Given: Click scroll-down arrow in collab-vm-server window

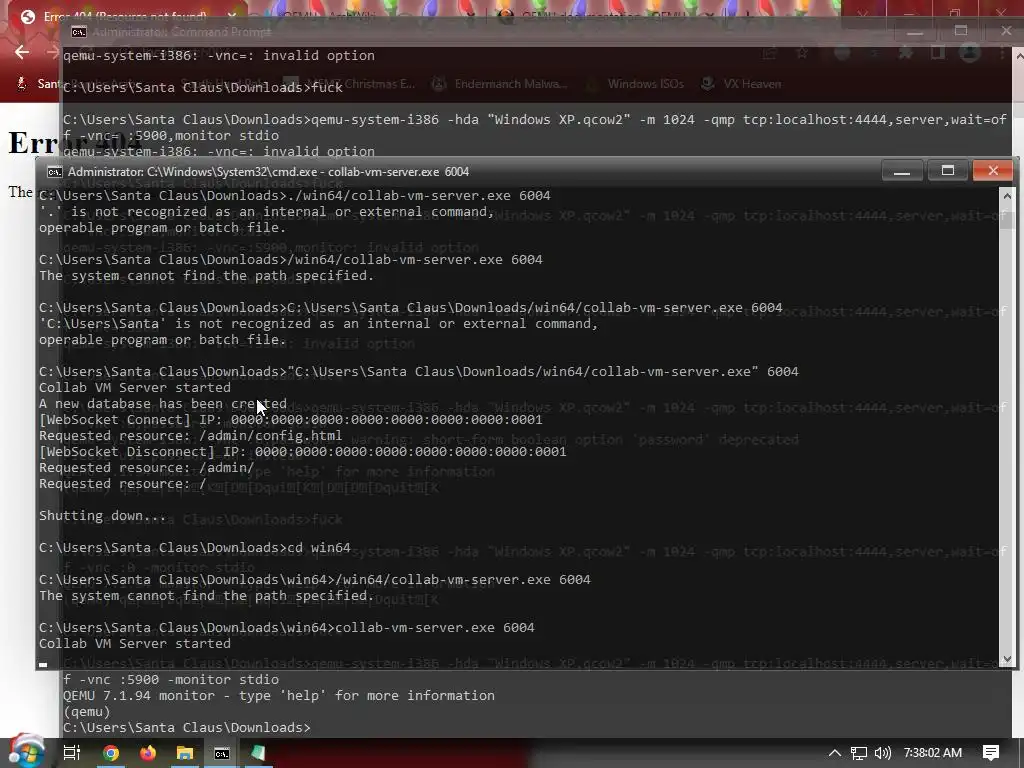Looking at the screenshot, I should point(1006,659).
